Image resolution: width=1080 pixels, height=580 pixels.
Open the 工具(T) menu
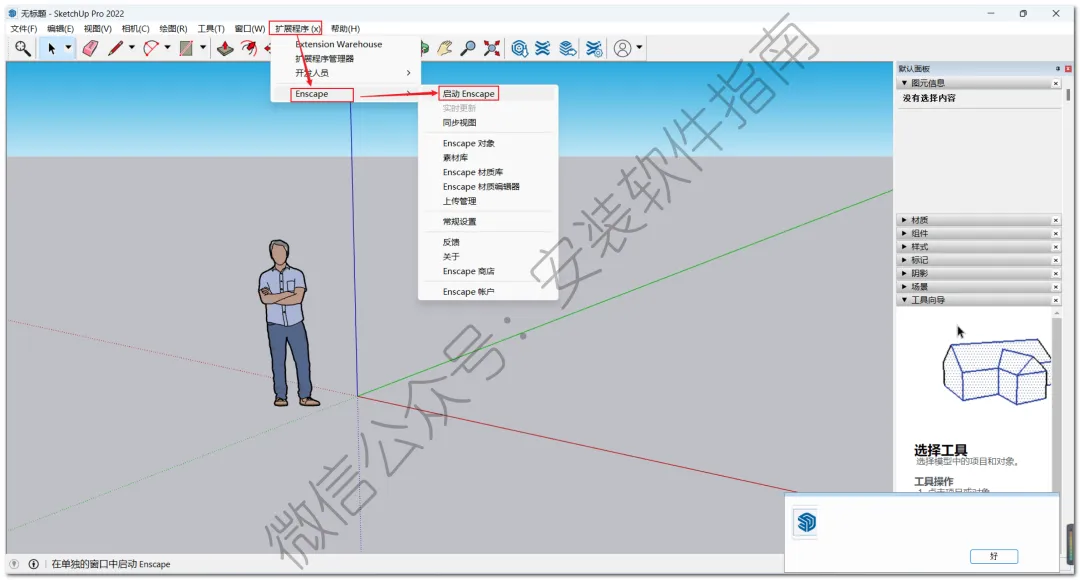pos(211,28)
